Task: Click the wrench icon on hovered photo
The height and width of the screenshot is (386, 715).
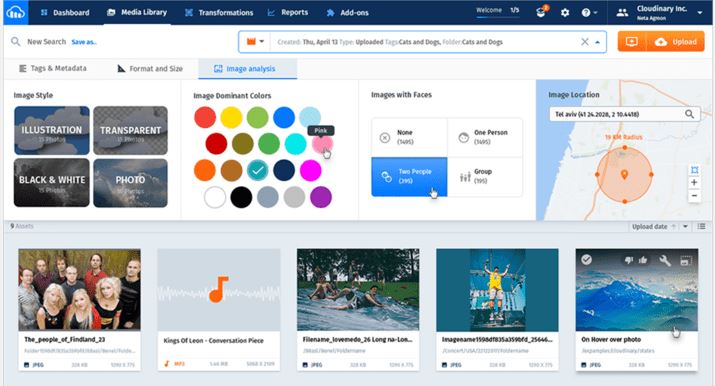Action: [665, 260]
